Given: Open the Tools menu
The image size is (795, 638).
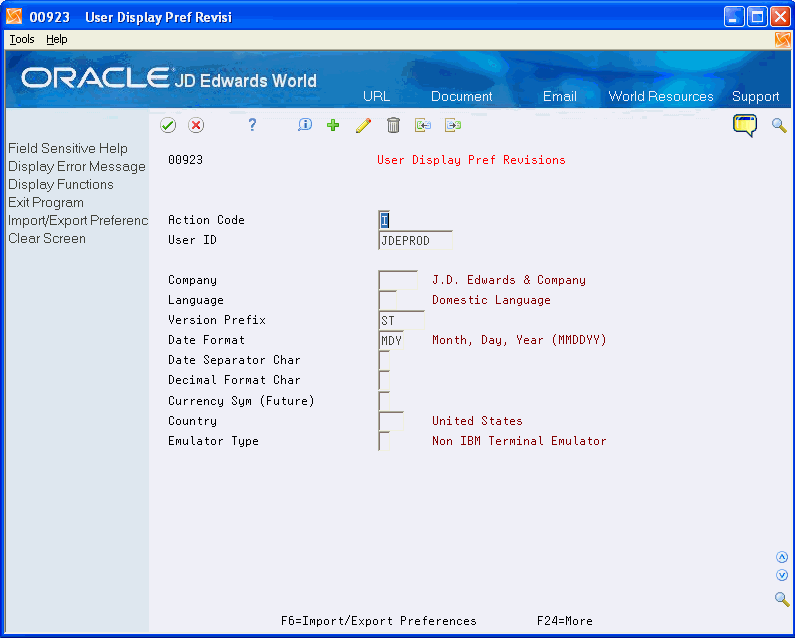Looking at the screenshot, I should pos(22,39).
